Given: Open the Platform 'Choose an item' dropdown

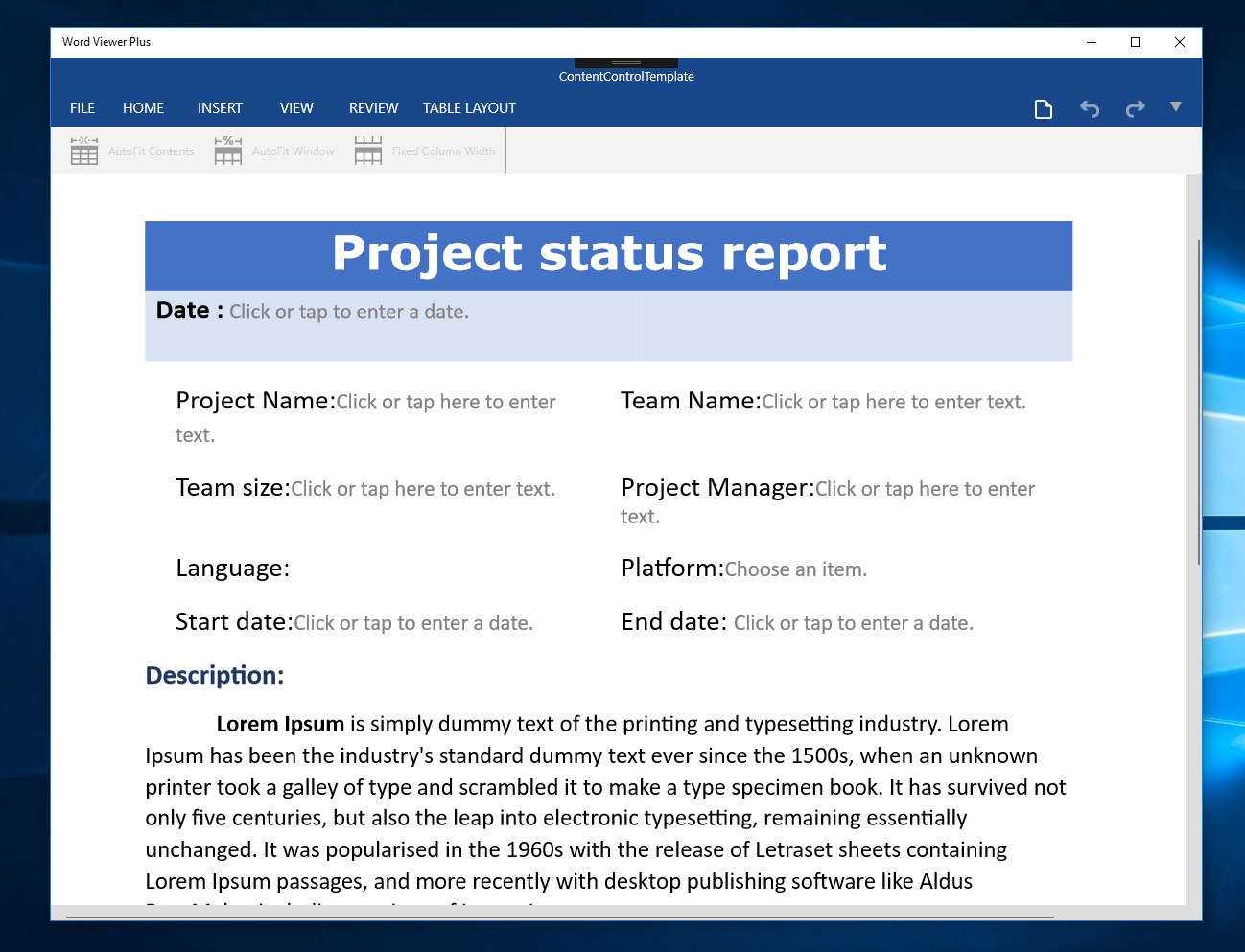Looking at the screenshot, I should point(796,569).
